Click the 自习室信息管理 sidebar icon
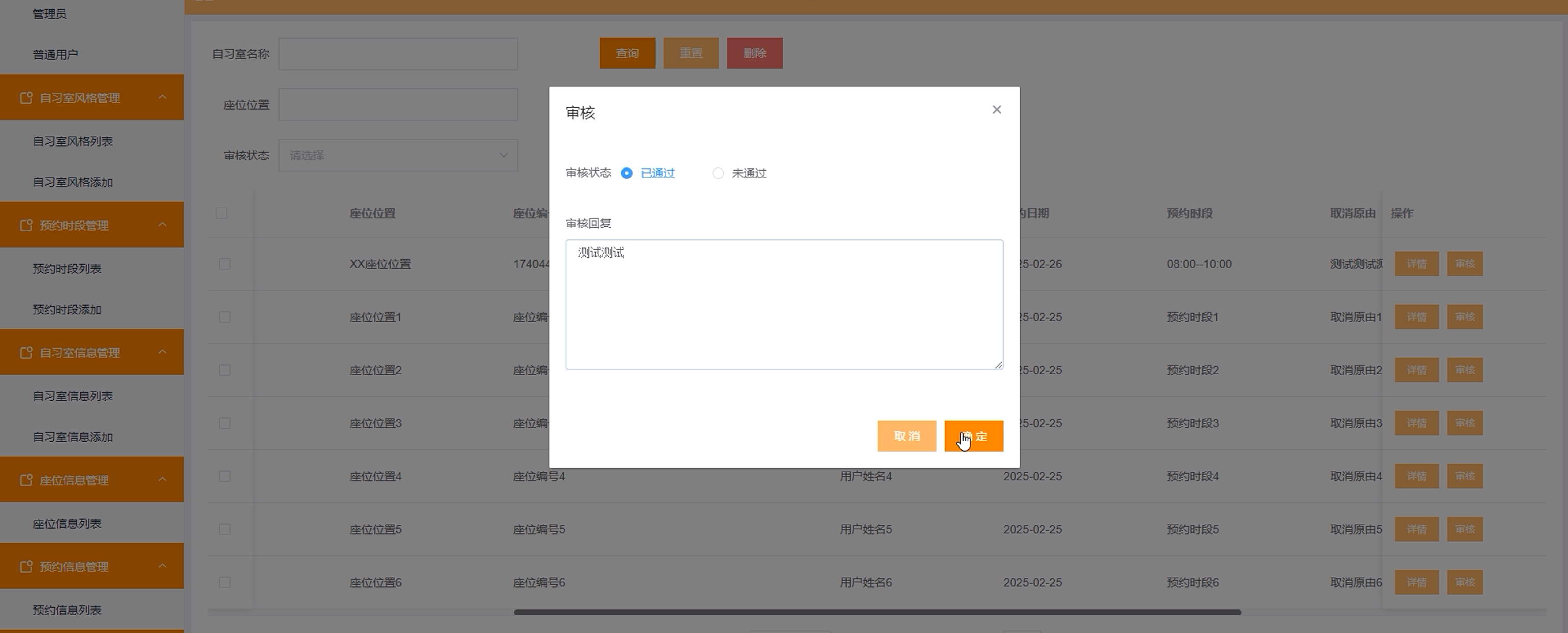Viewport: 1568px width, 633px height. tap(26, 352)
